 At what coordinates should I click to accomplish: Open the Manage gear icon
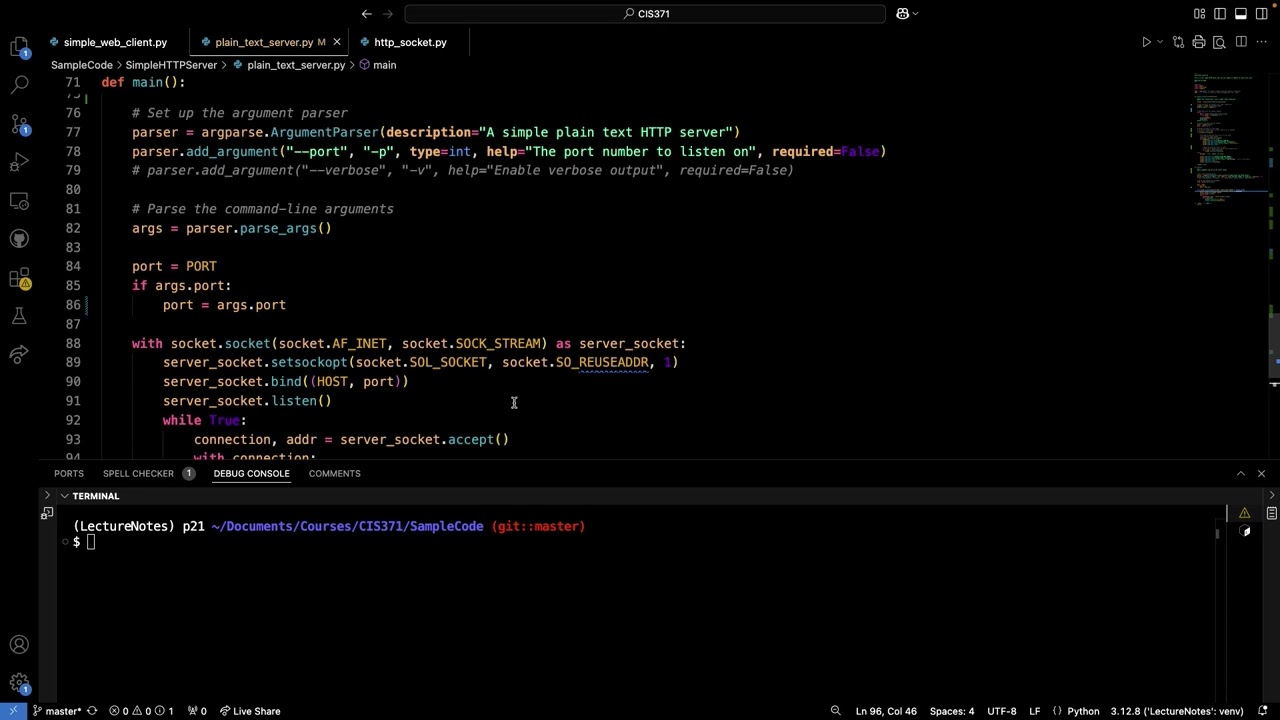click(x=19, y=684)
